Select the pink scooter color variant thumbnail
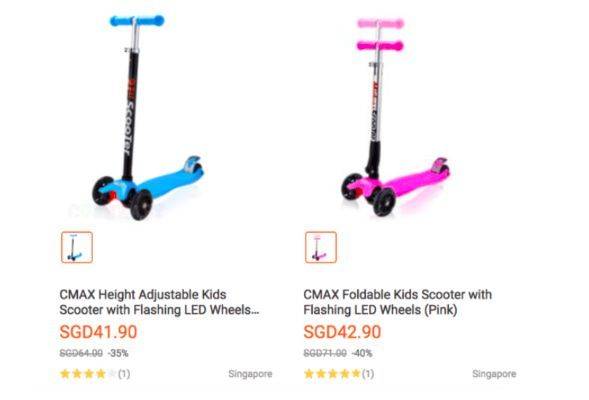The height and width of the screenshot is (400, 589). tap(321, 247)
